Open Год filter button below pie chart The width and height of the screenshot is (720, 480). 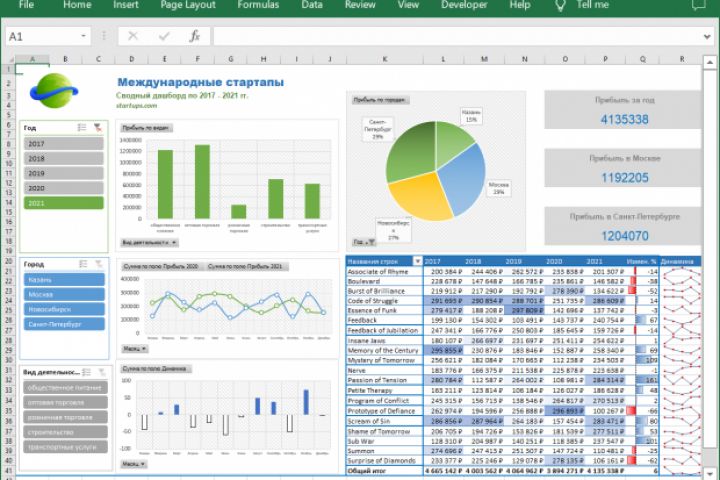point(364,242)
